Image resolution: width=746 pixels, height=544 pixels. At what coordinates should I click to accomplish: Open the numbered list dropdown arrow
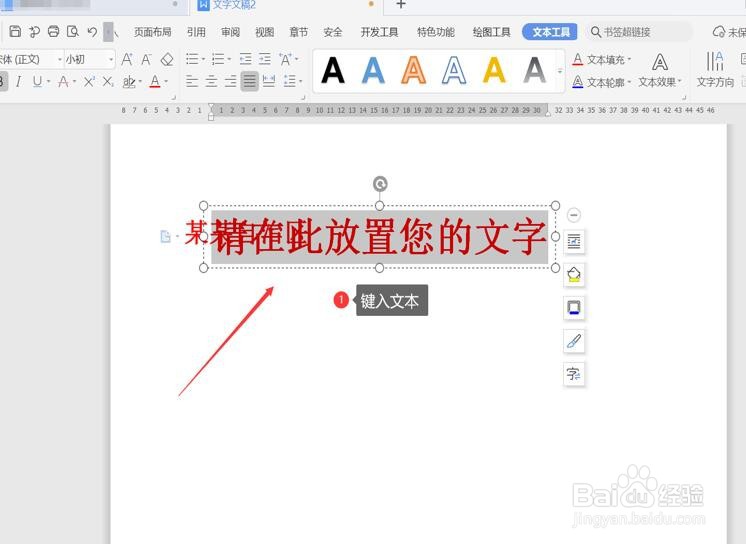coord(229,59)
